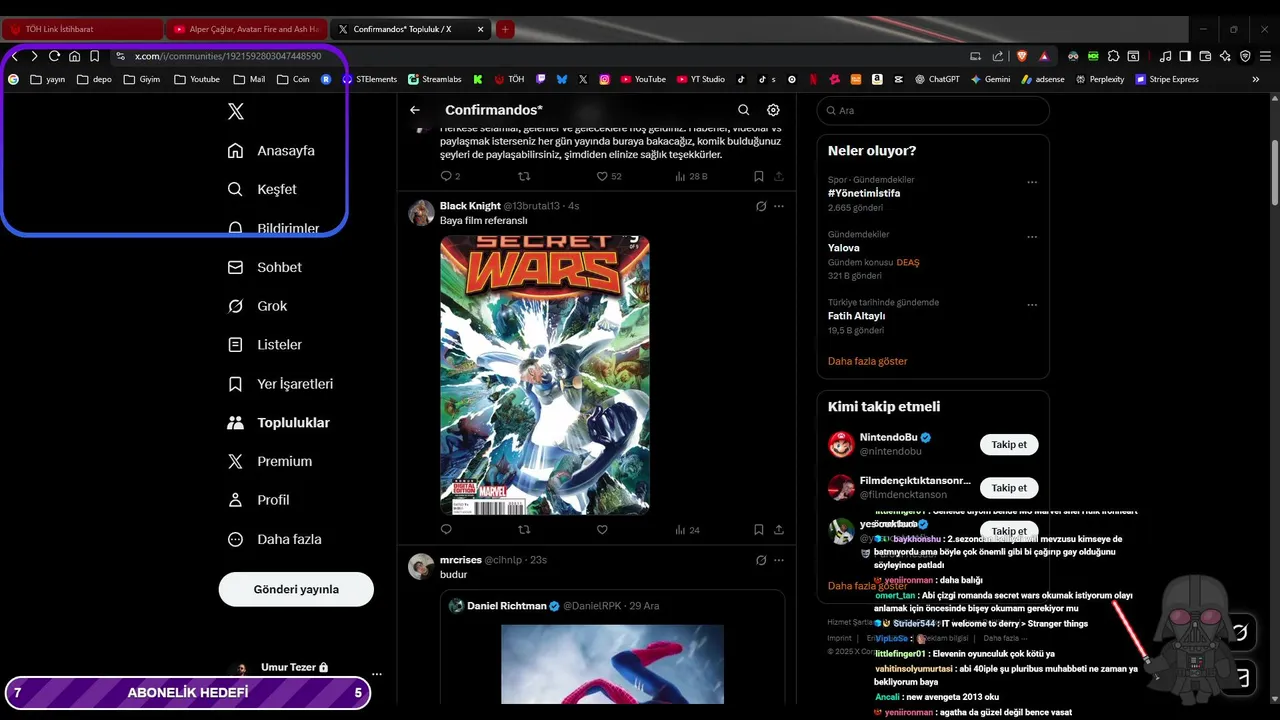This screenshot has height=720, width=1280.
Task: Open Sohbet messages
Action: [x=265, y=267]
